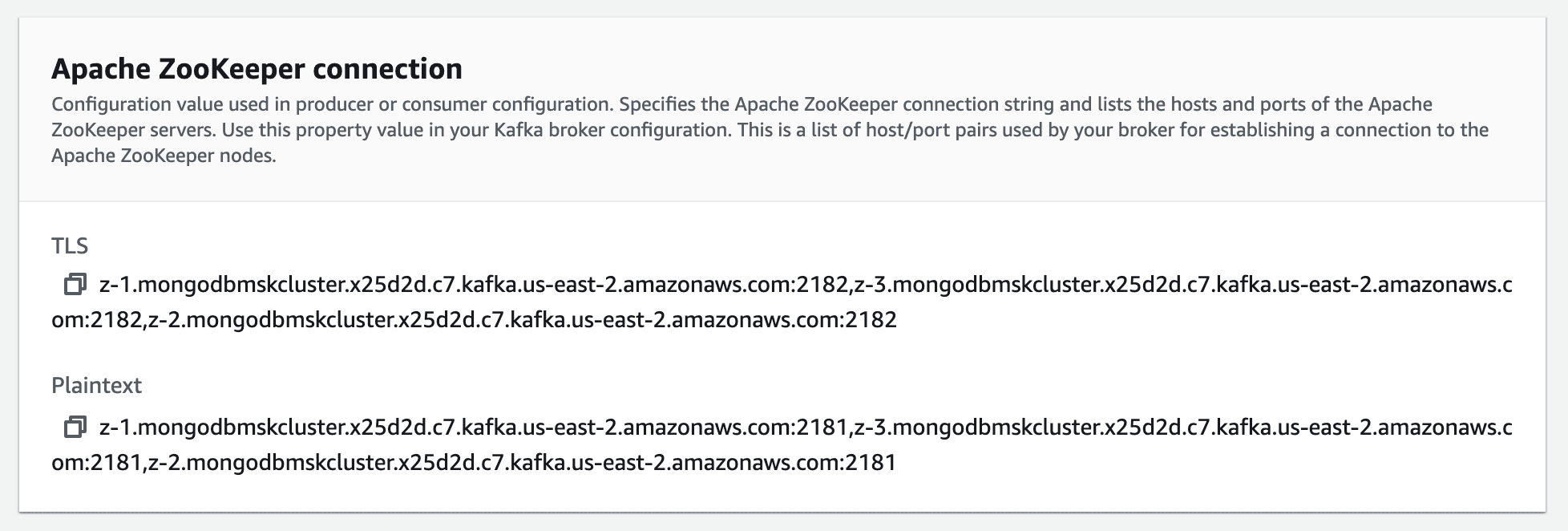
Task: Click the "Apache ZooKeeper connection" heading
Action: tap(257, 69)
